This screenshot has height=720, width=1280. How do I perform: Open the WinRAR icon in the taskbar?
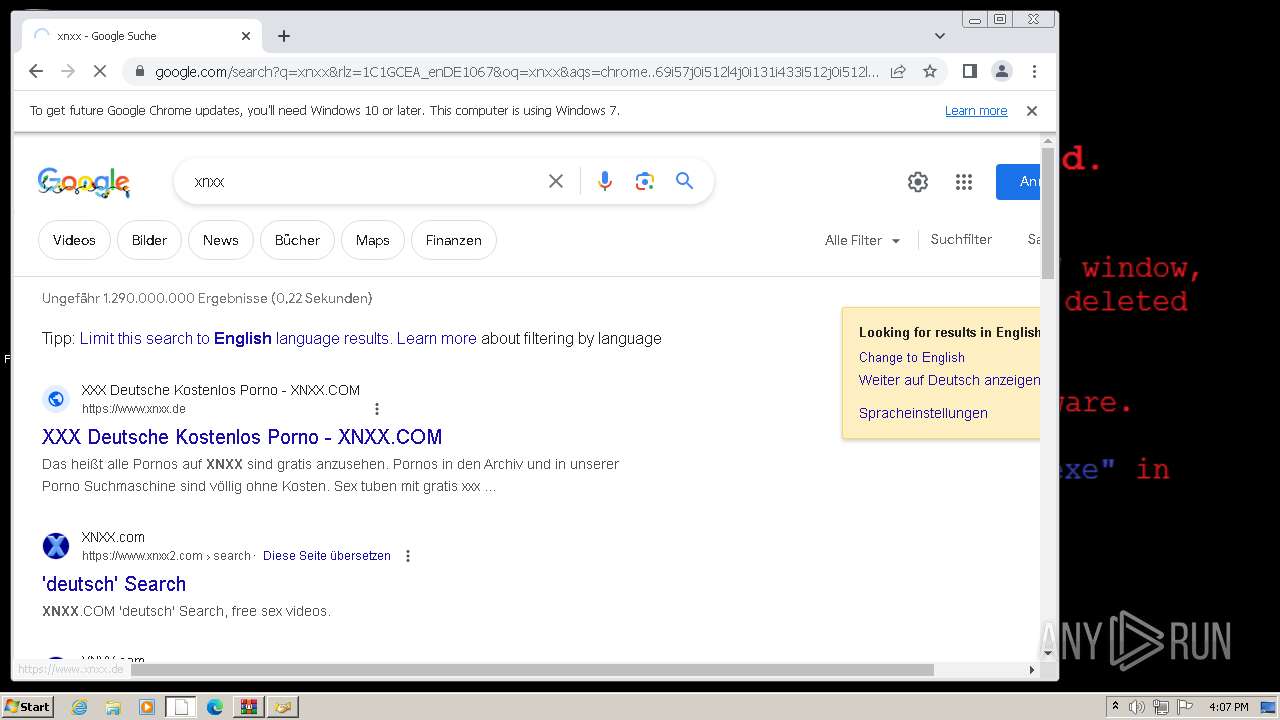pyautogui.click(x=248, y=707)
